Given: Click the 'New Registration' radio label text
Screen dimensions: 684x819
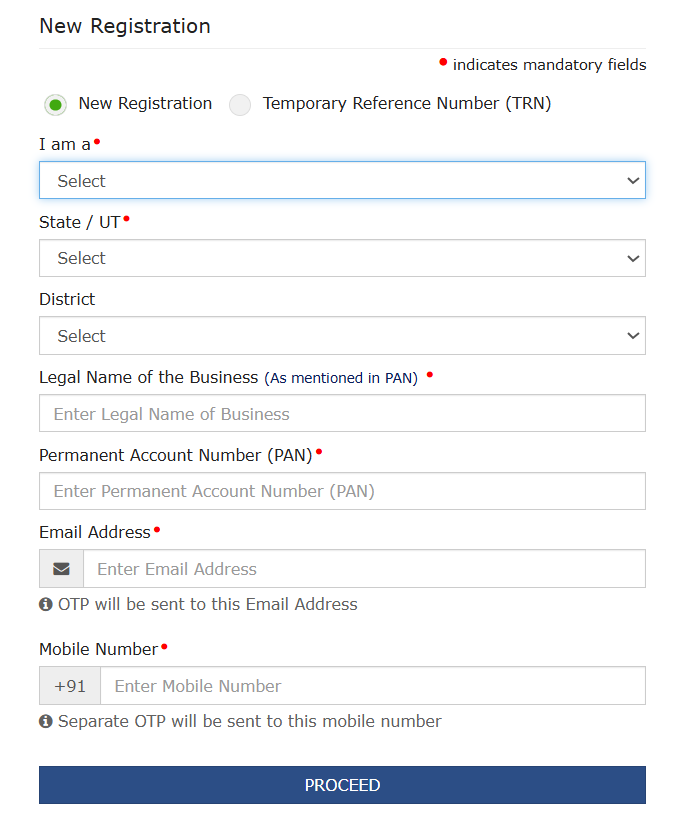Looking at the screenshot, I should click(145, 103).
